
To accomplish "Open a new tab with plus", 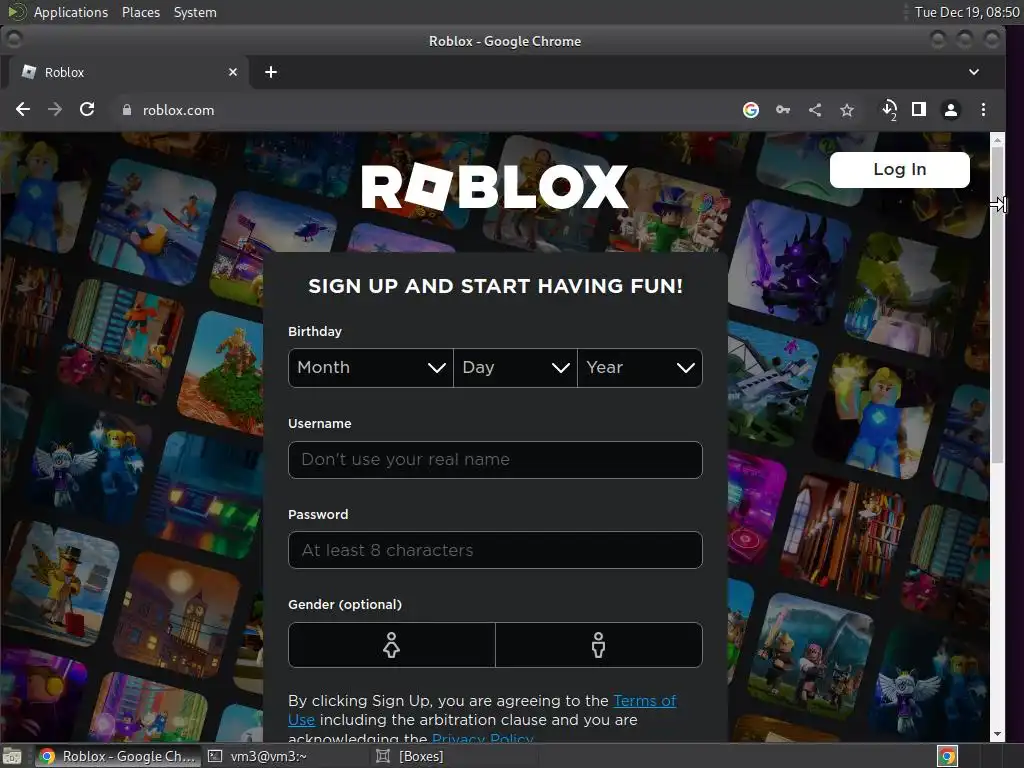I will pyautogui.click(x=271, y=72).
